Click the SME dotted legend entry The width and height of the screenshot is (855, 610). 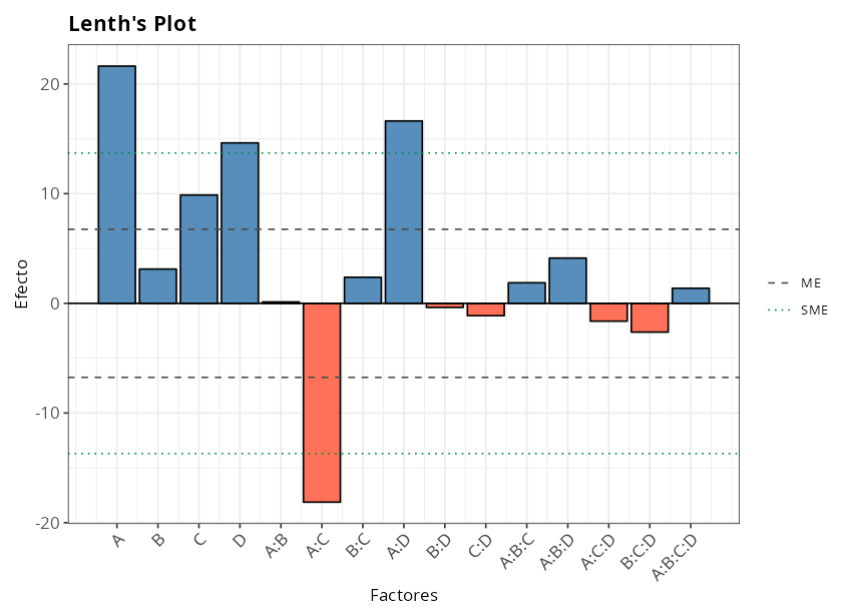(798, 310)
